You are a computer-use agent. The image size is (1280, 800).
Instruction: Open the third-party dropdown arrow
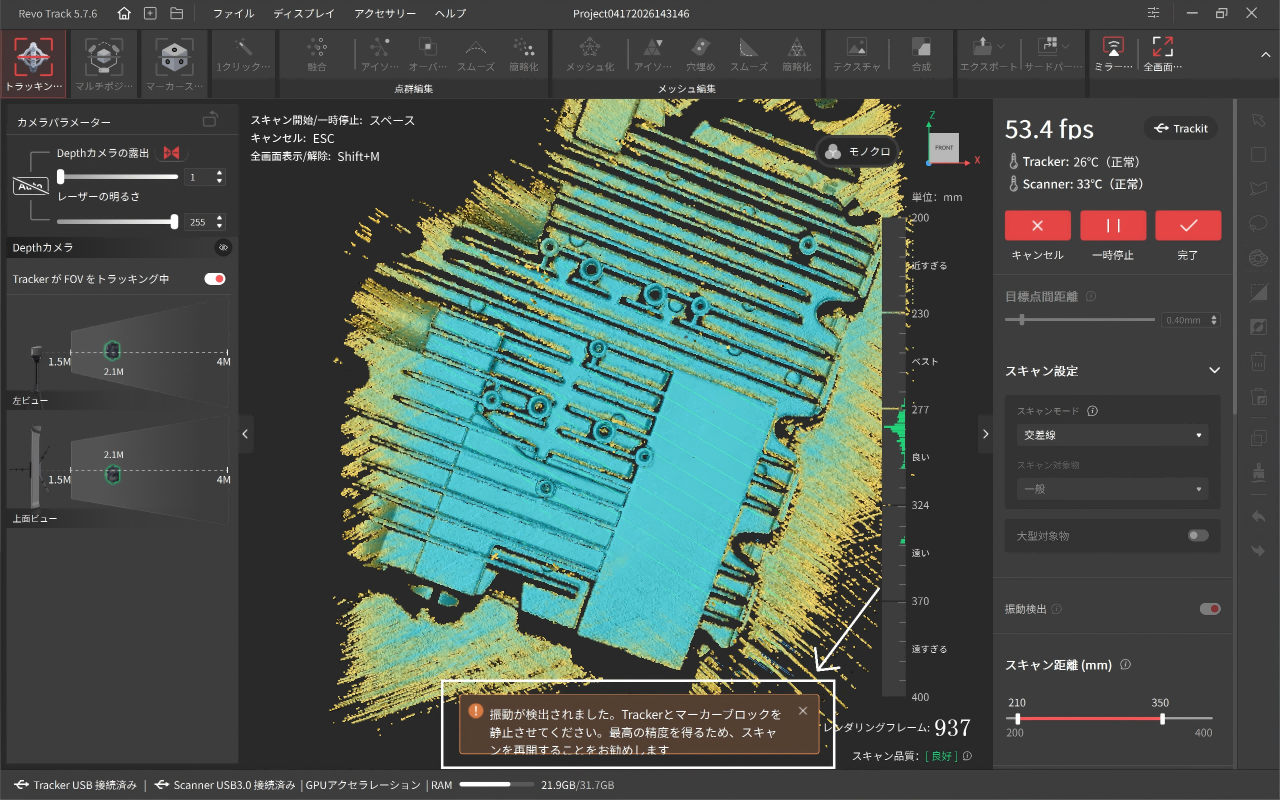1066,46
